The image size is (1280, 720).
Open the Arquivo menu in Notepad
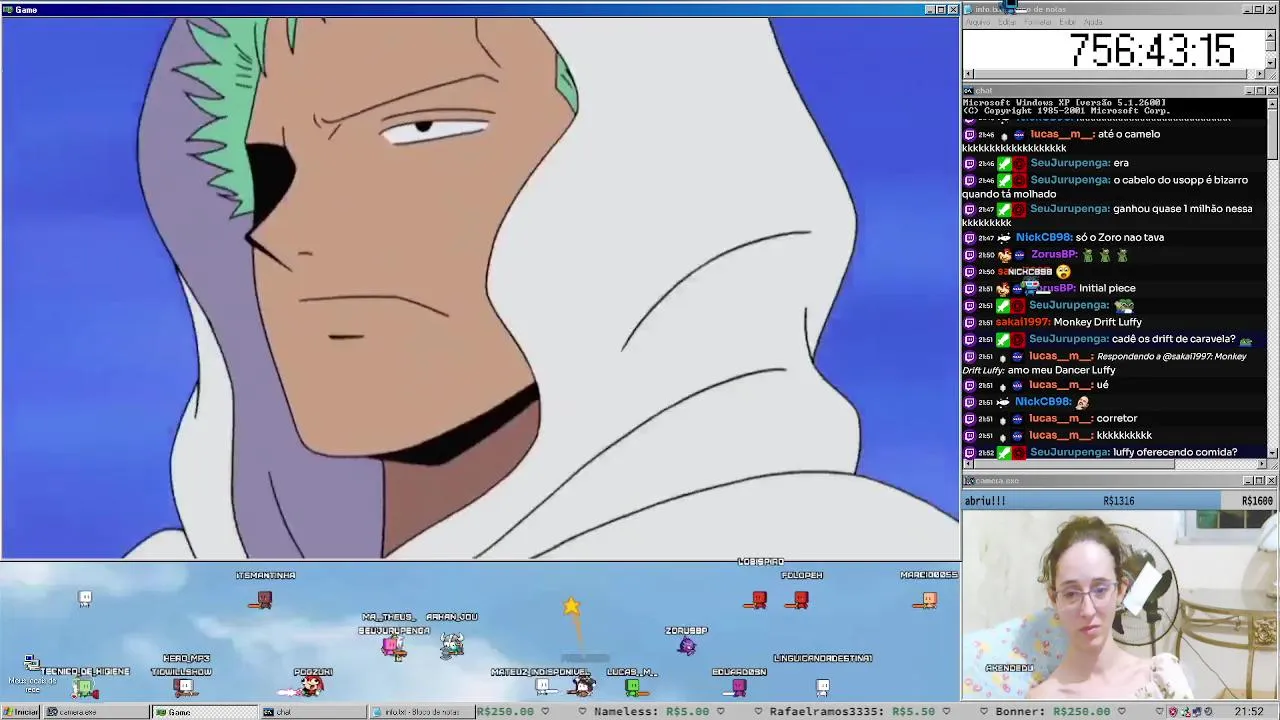(978, 22)
